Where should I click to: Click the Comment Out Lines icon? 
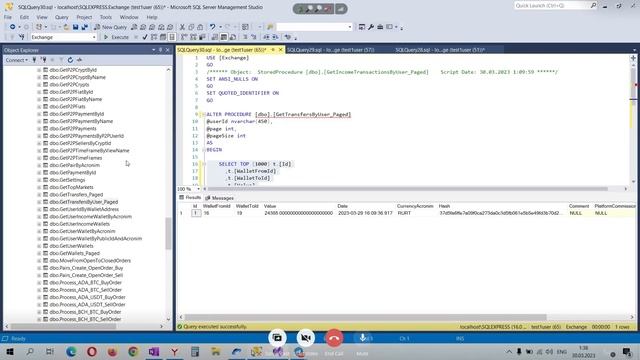245,37
